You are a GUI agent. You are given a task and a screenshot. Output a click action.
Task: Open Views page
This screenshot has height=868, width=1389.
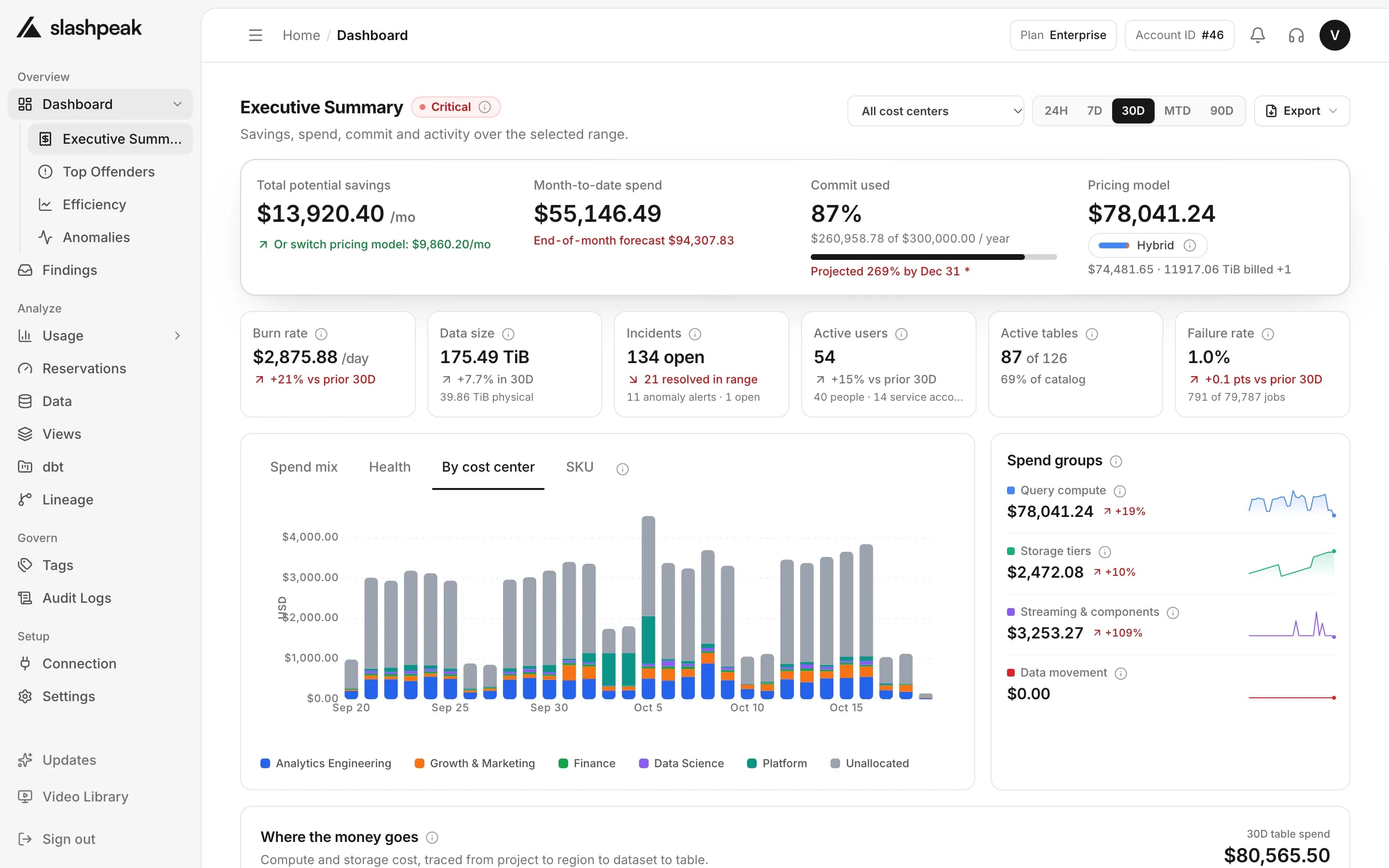tap(100, 434)
